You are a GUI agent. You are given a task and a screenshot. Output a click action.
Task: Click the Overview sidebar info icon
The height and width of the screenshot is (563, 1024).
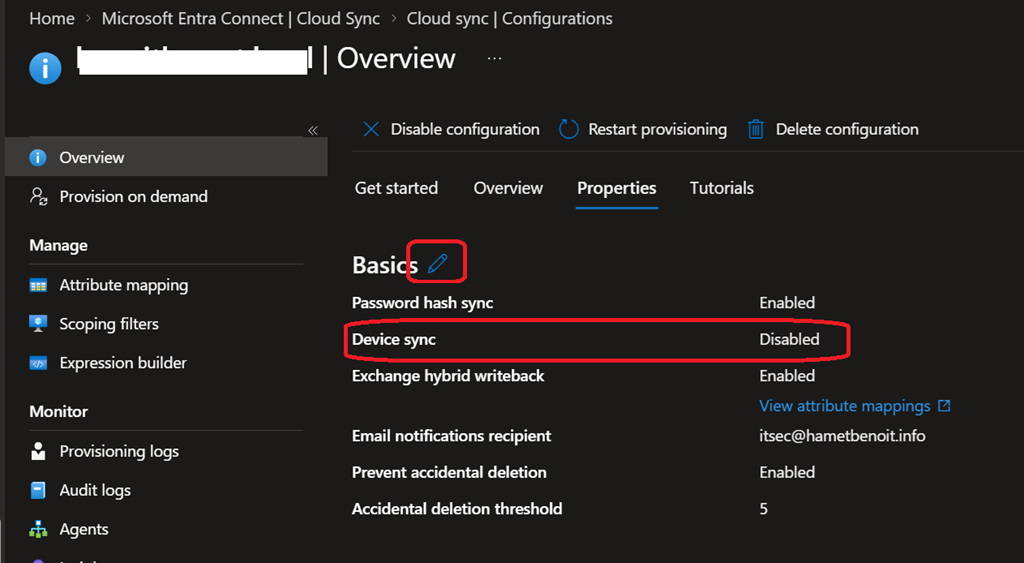point(38,157)
